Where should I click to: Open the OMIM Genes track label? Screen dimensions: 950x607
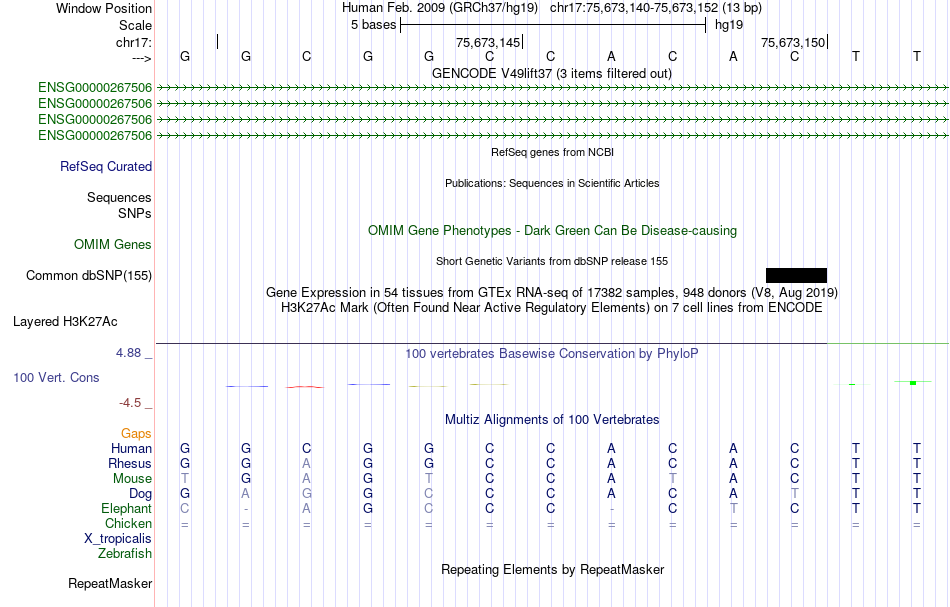pos(113,245)
